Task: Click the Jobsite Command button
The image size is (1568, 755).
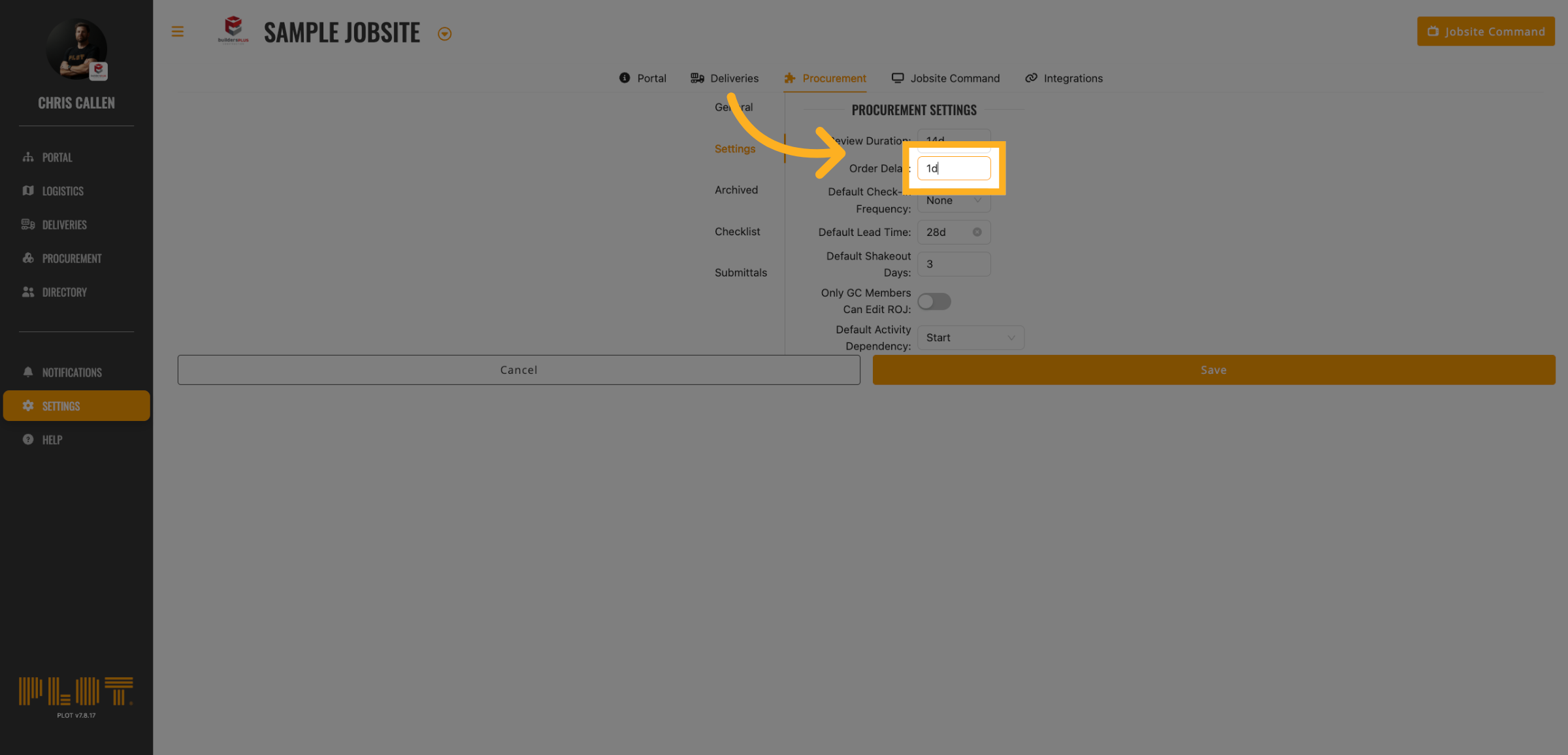Action: point(1485,31)
